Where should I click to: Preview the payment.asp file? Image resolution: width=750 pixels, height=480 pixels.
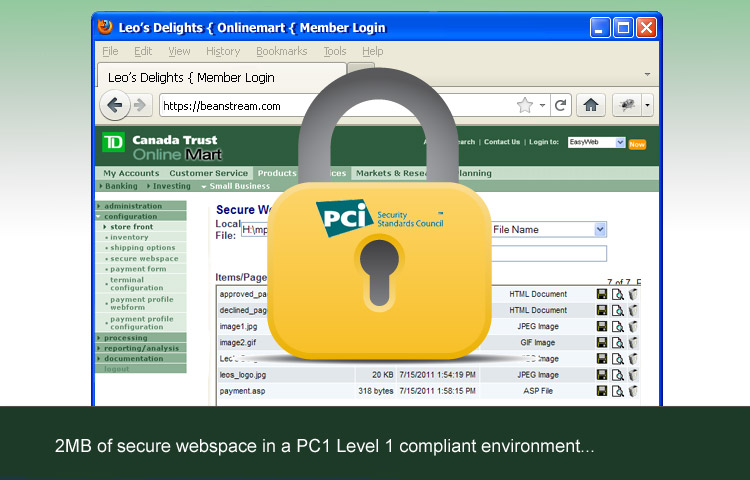[618, 391]
